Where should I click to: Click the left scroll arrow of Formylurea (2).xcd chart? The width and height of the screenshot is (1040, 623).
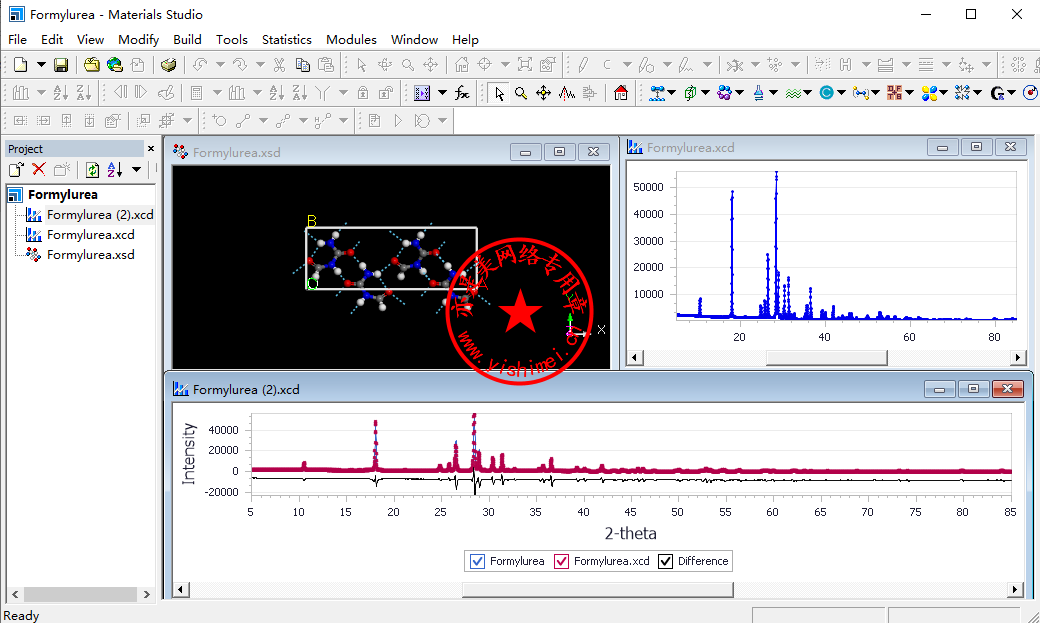(180, 589)
